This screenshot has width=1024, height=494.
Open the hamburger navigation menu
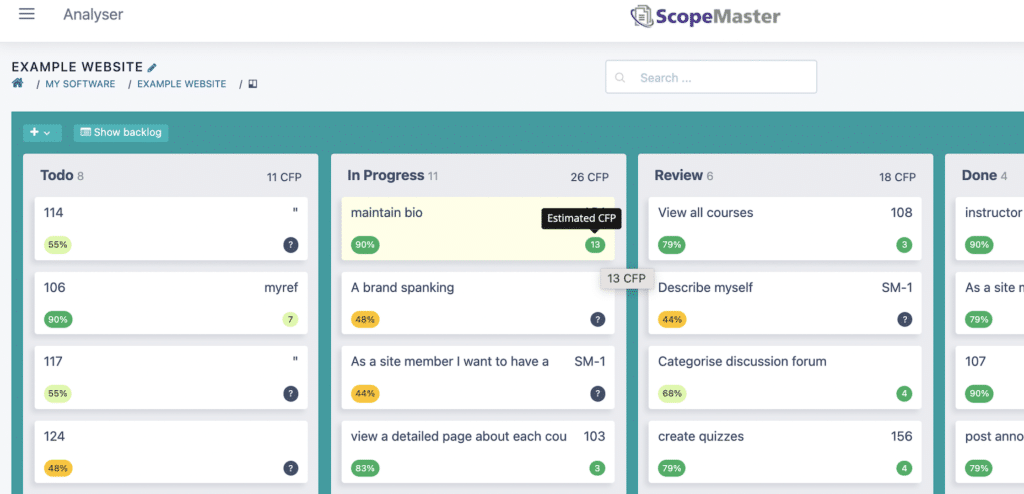click(x=27, y=14)
